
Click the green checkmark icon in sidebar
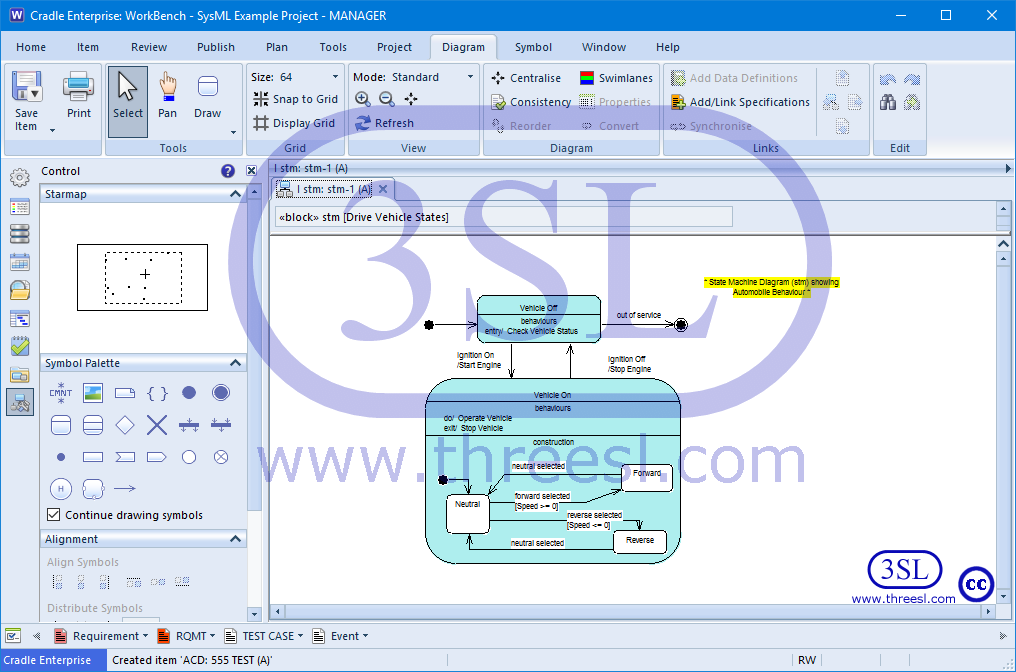(x=19, y=347)
